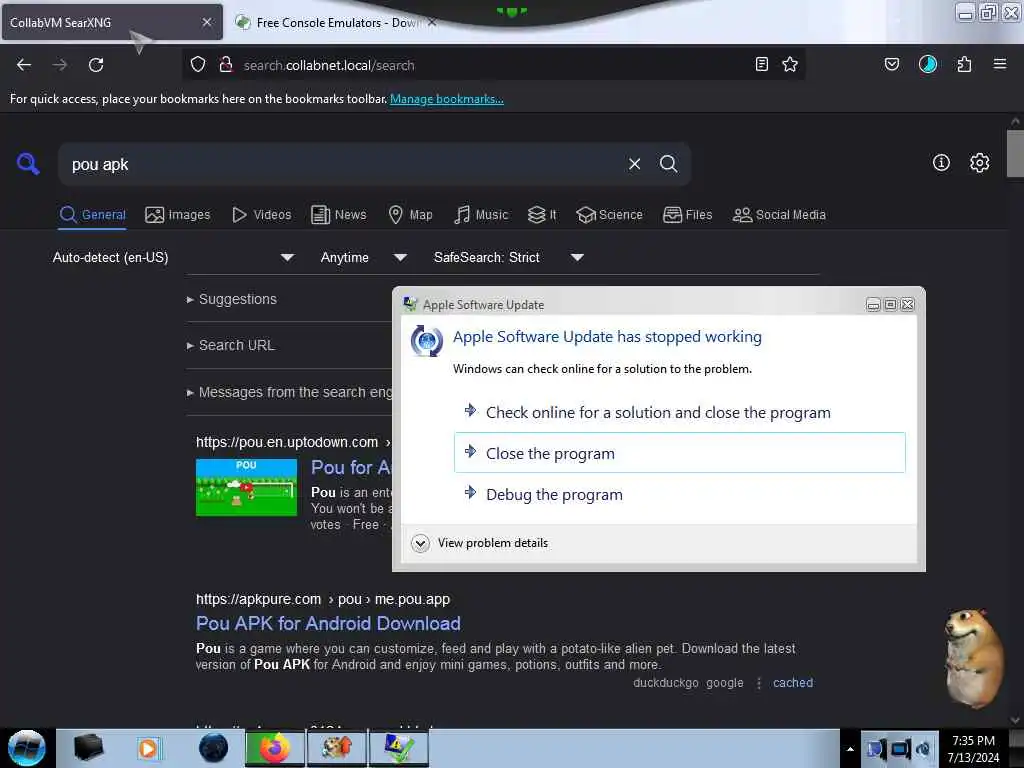The image size is (1024, 768).
Task: Switch to IT search category
Action: click(x=542, y=215)
